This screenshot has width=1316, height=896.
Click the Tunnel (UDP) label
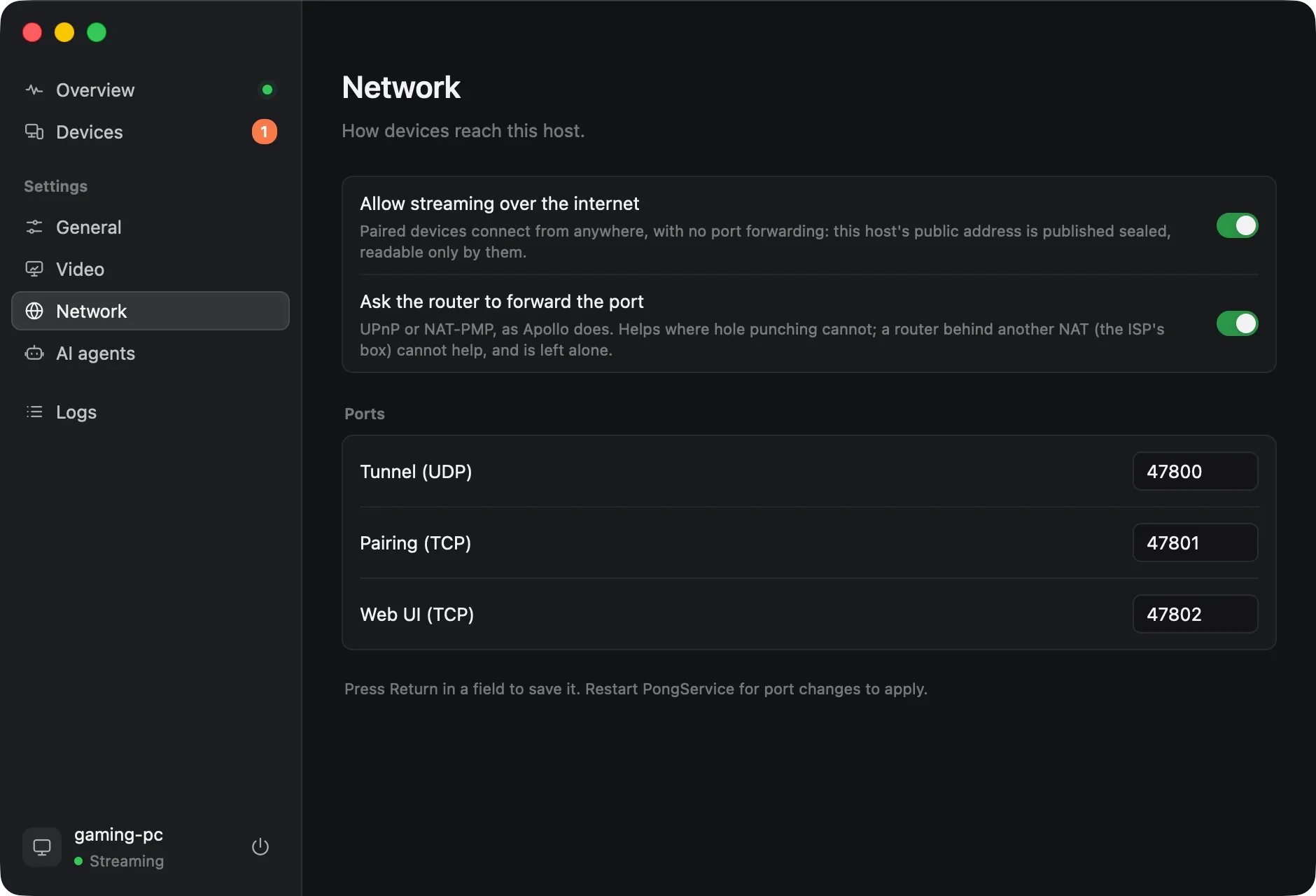pyautogui.click(x=416, y=472)
